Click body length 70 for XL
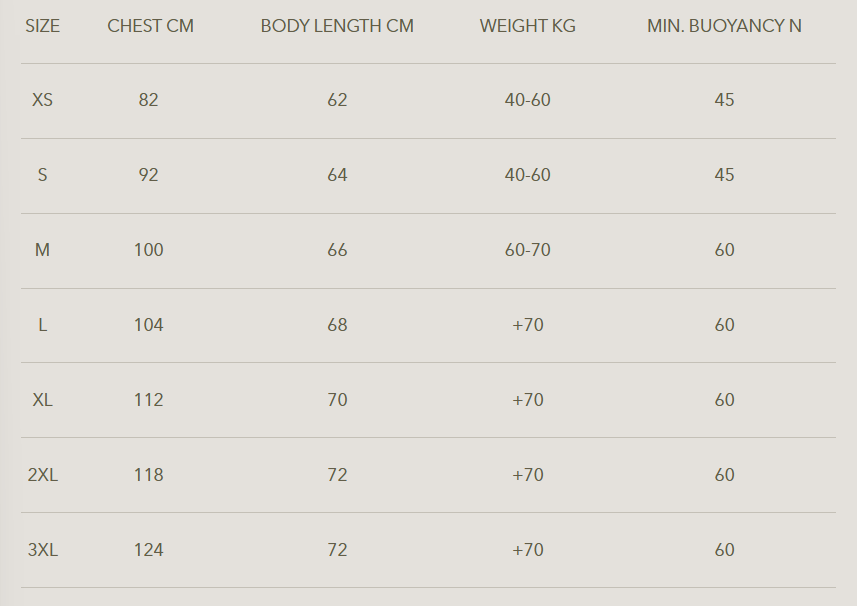 (x=337, y=400)
